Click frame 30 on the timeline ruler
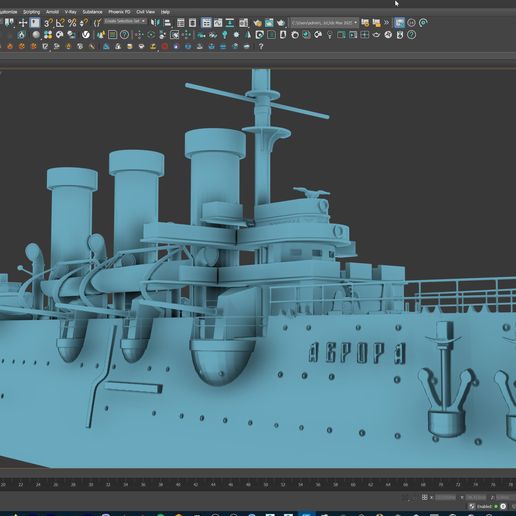516x516 pixels. coord(91,484)
